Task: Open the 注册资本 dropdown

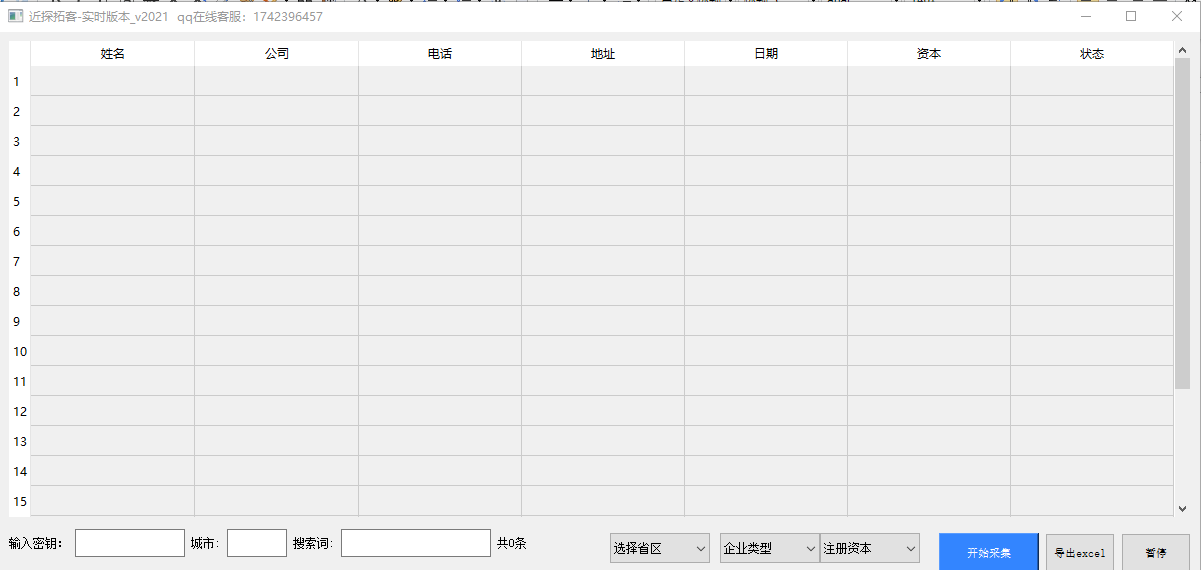Action: click(870, 548)
